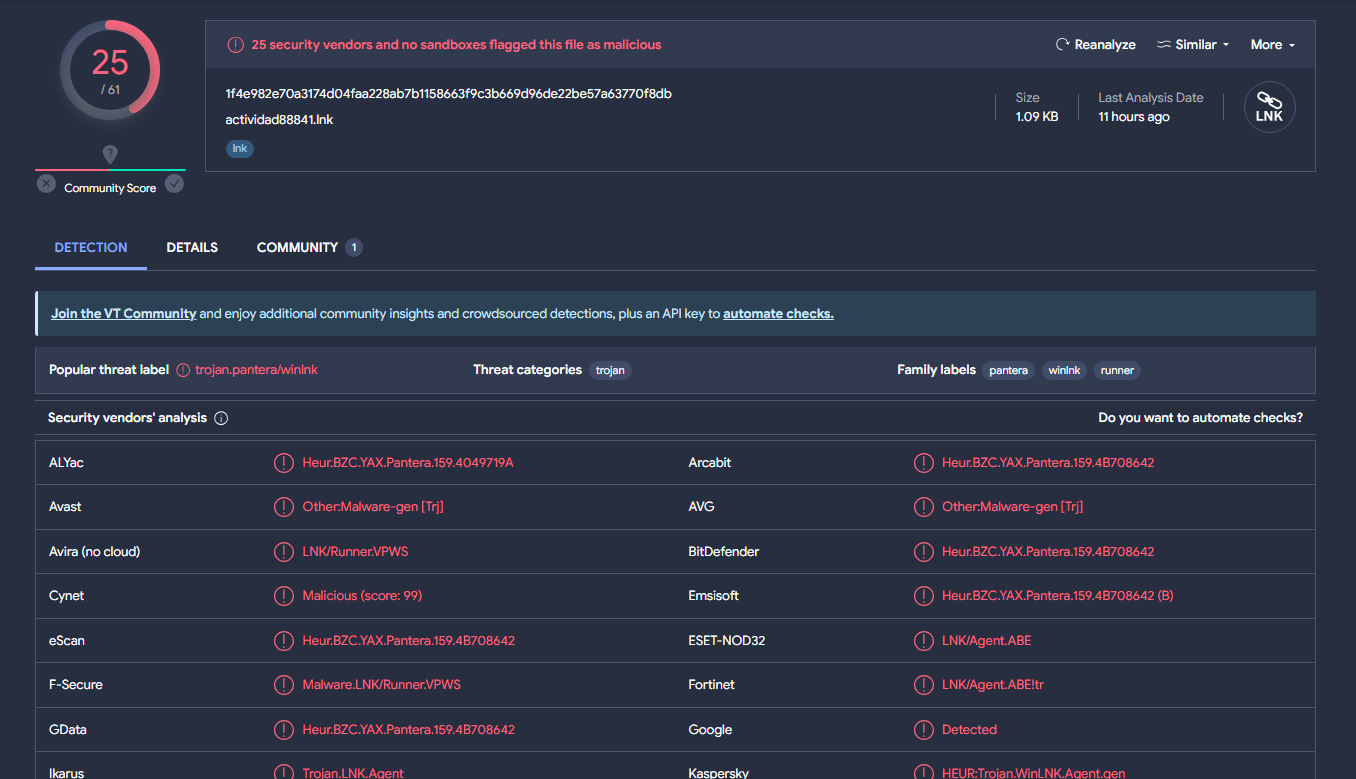Switch to the DETAILS tab
1356x779 pixels.
click(x=192, y=247)
